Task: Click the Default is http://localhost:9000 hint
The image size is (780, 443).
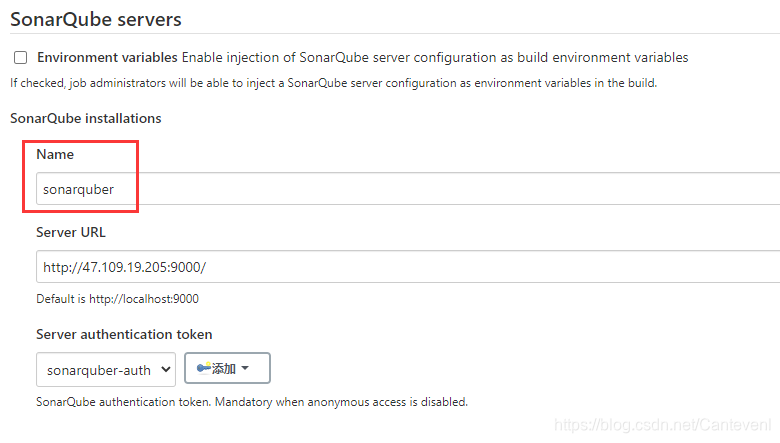Action: click(117, 299)
